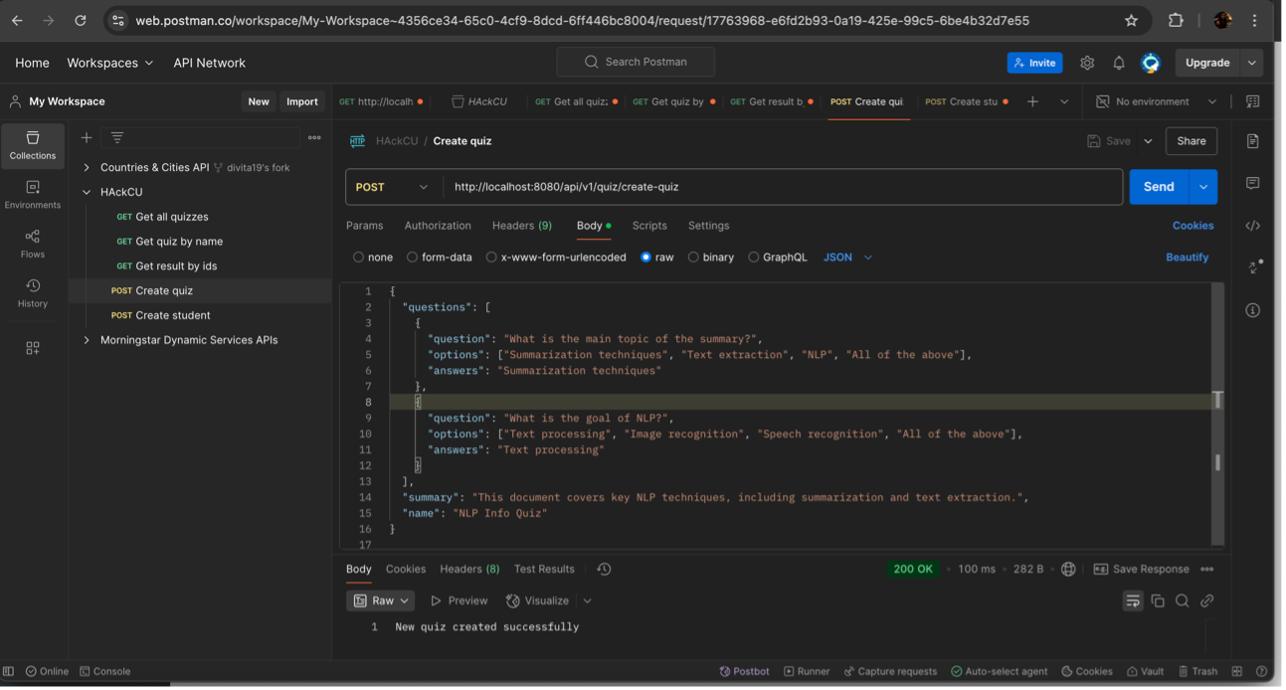The image size is (1286, 690).
Task: Copy the response body
Action: point(1158,601)
